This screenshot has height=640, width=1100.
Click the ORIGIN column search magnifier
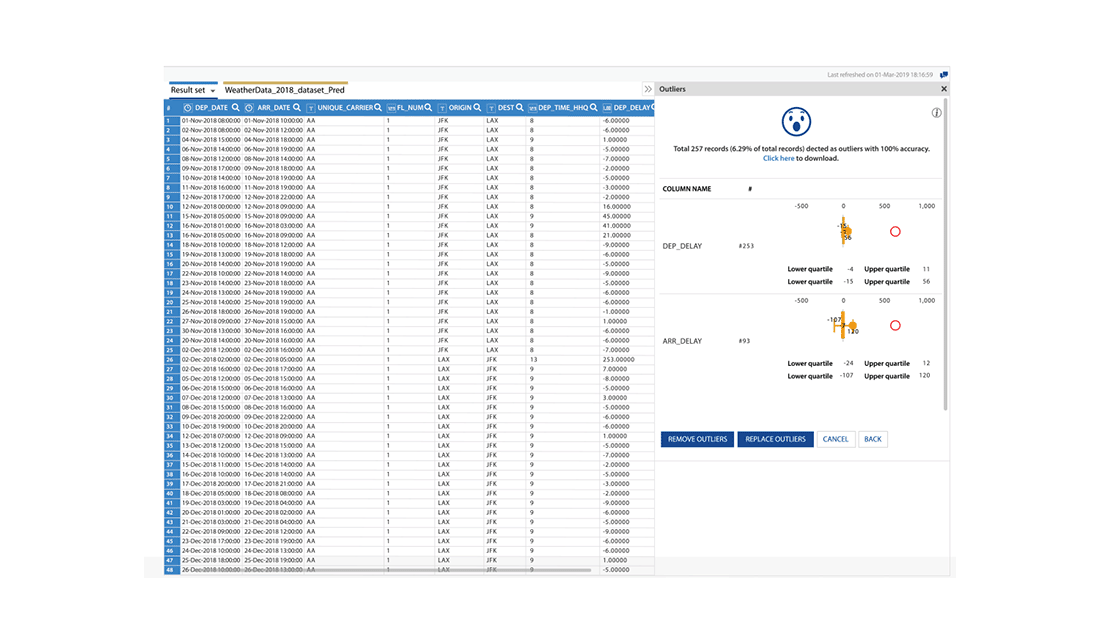pyautogui.click(x=477, y=107)
